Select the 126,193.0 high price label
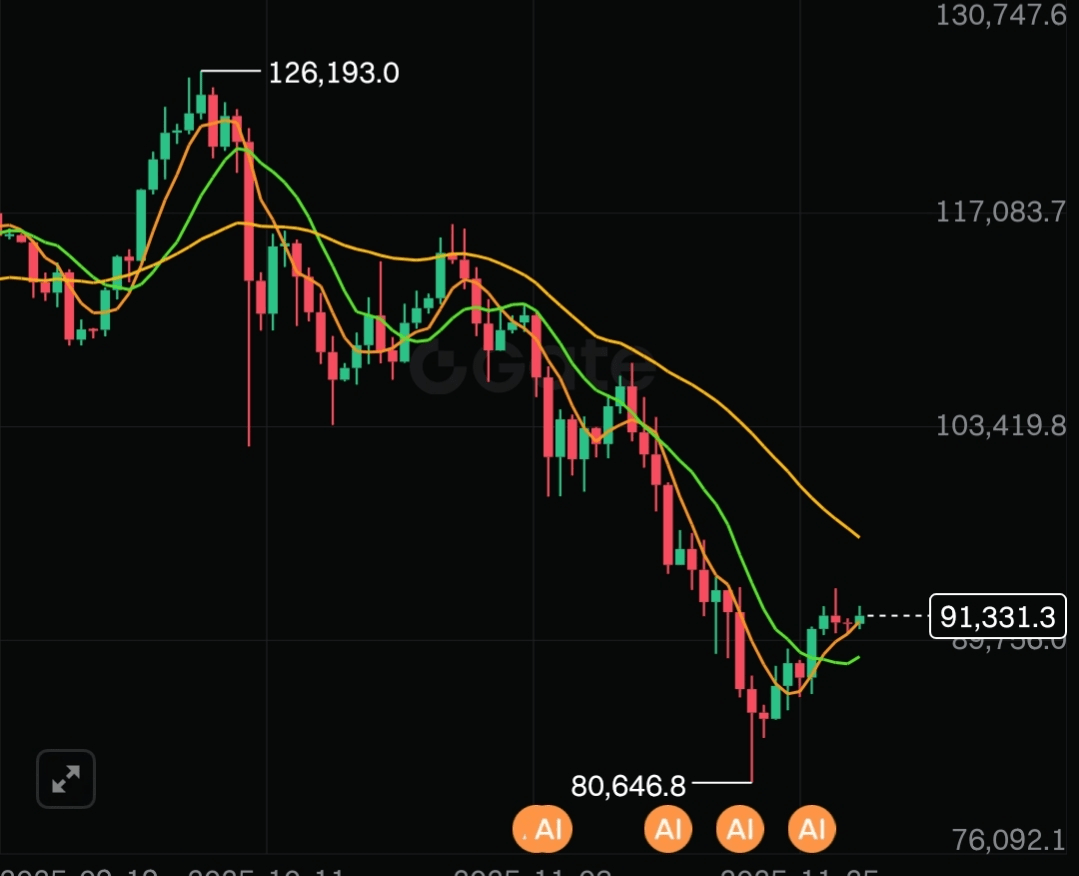The height and width of the screenshot is (876, 1079). [333, 72]
